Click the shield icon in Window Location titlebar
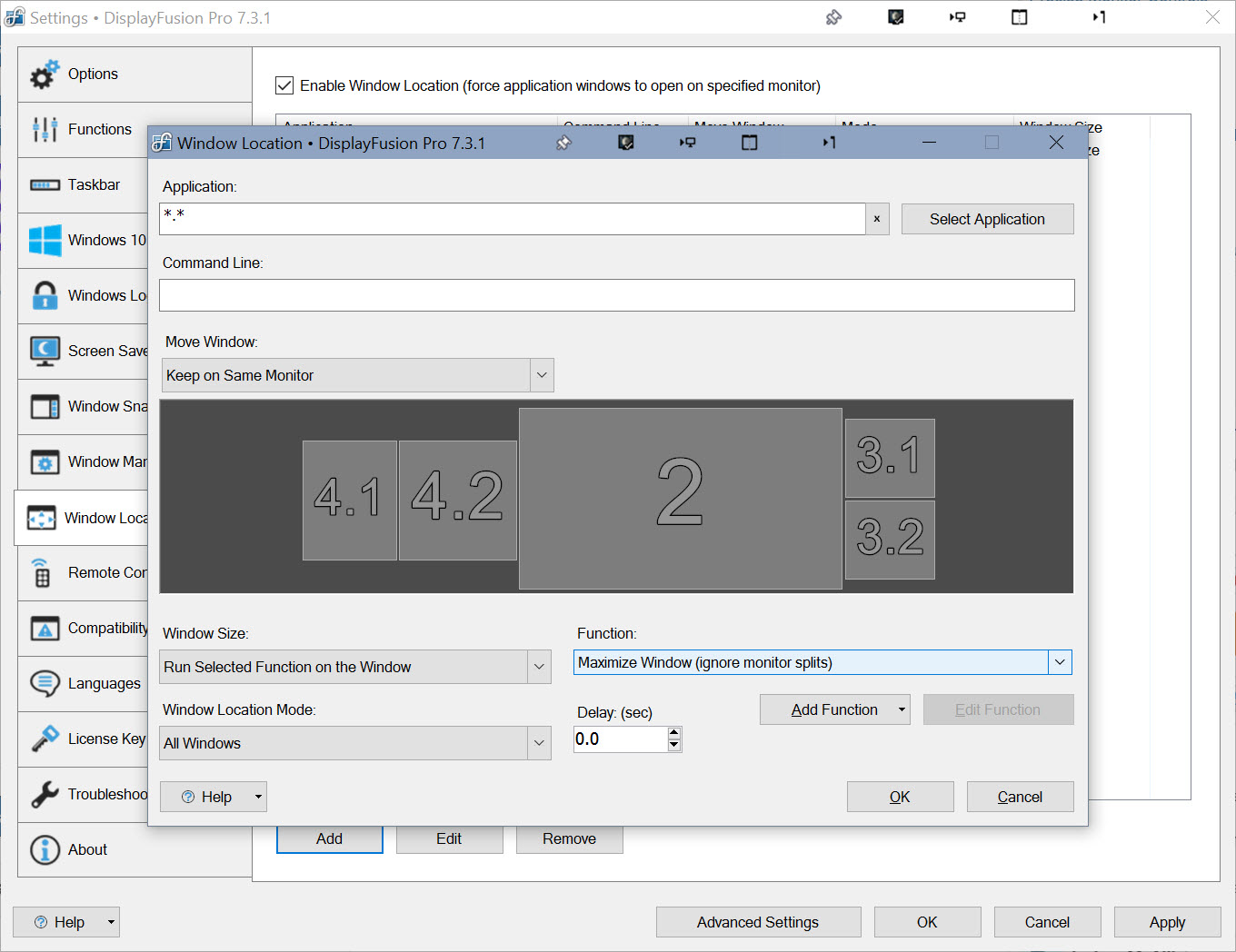The height and width of the screenshot is (952, 1236). tap(625, 143)
